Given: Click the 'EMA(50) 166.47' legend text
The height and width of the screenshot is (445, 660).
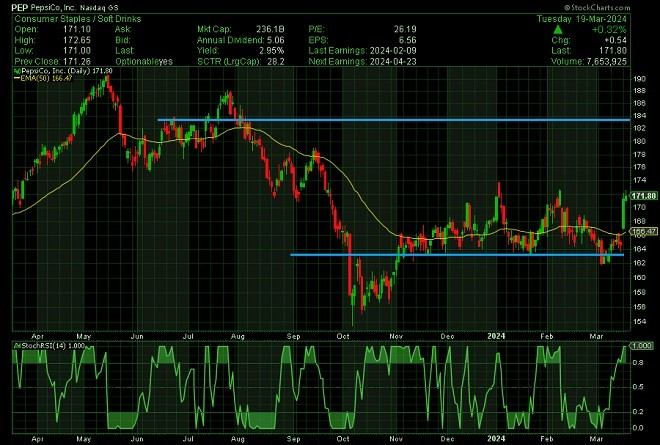Looking at the screenshot, I should pyautogui.click(x=47, y=78).
